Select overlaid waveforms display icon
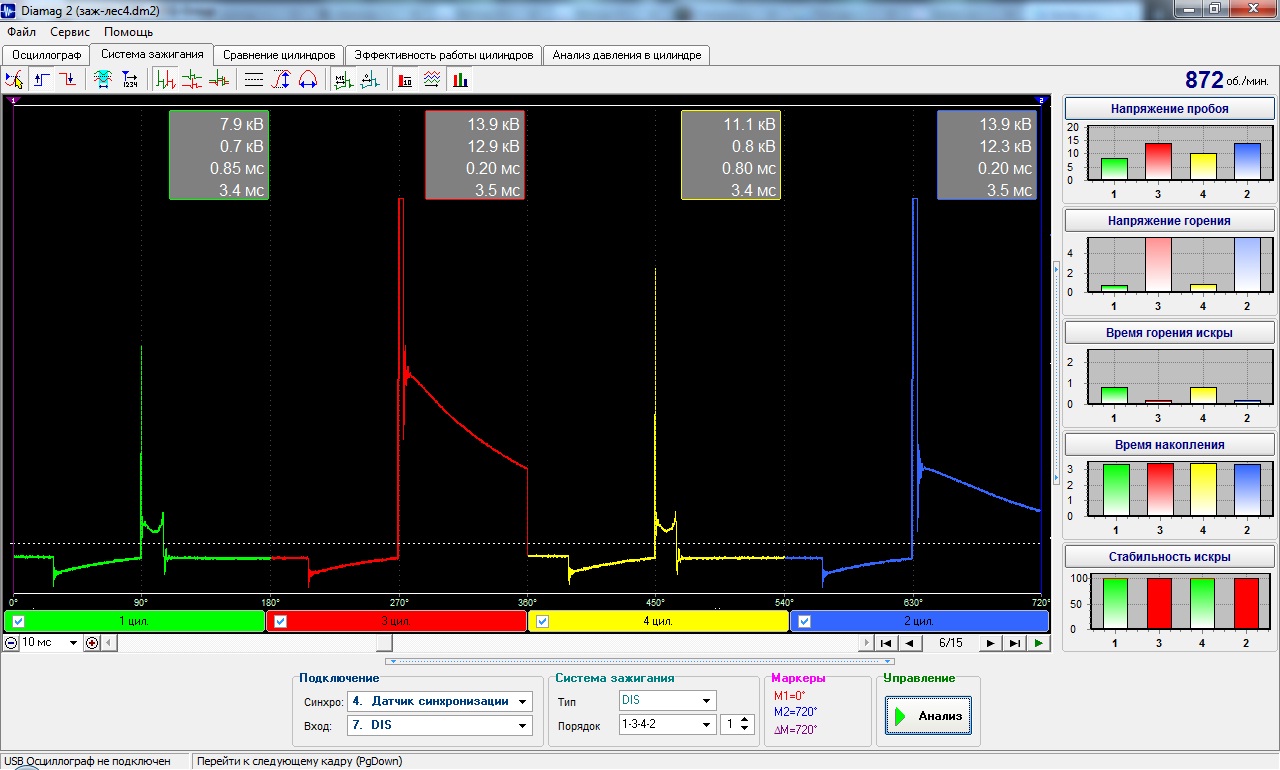Screen dimensions: 1280x770 (218, 80)
